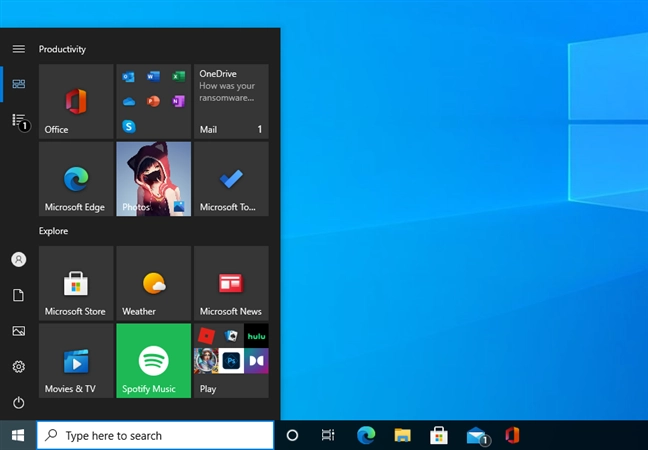Open Cortana from the taskbar

click(292, 435)
